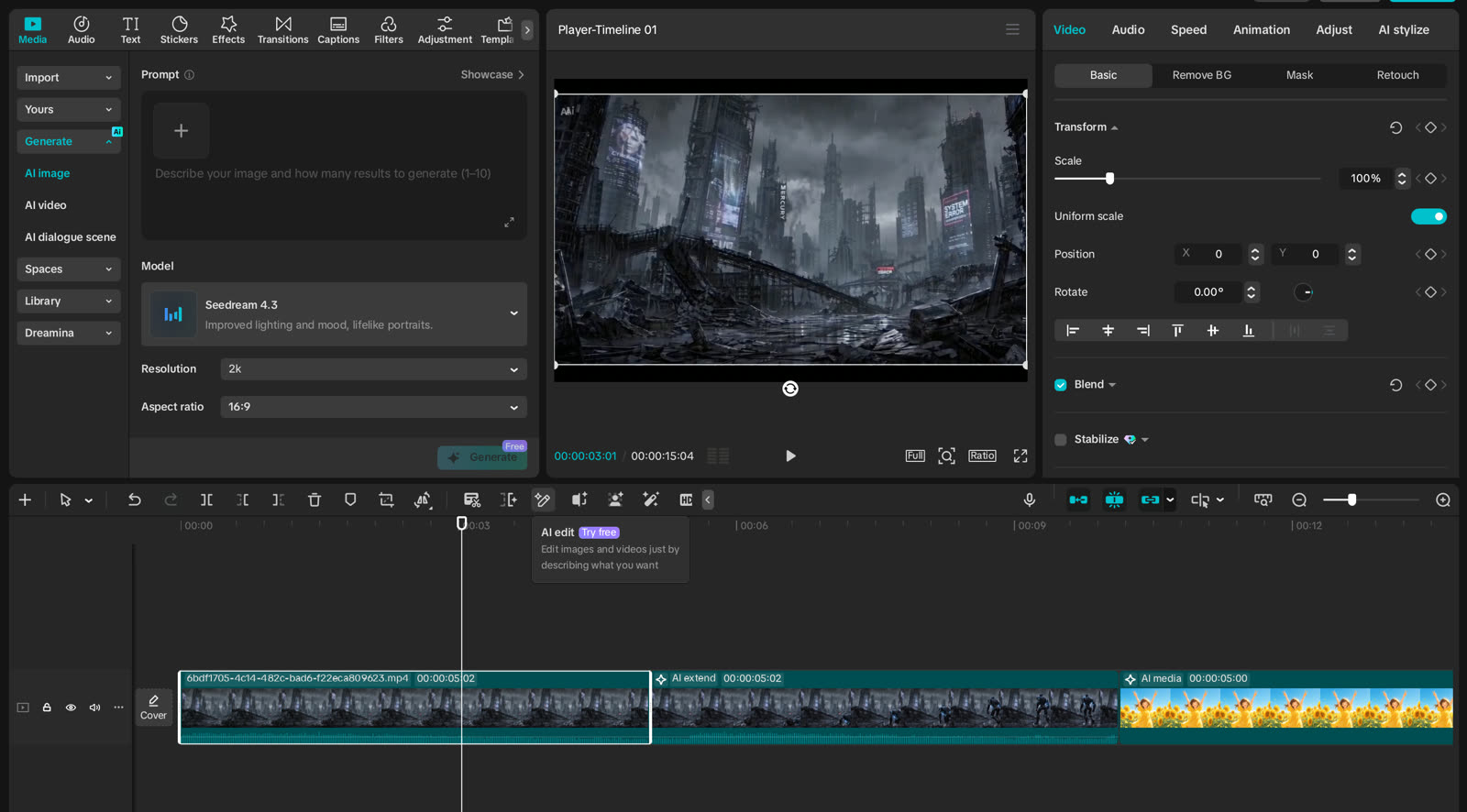This screenshot has width=1467, height=812.
Task: Open the Showcase link
Action: (492, 75)
